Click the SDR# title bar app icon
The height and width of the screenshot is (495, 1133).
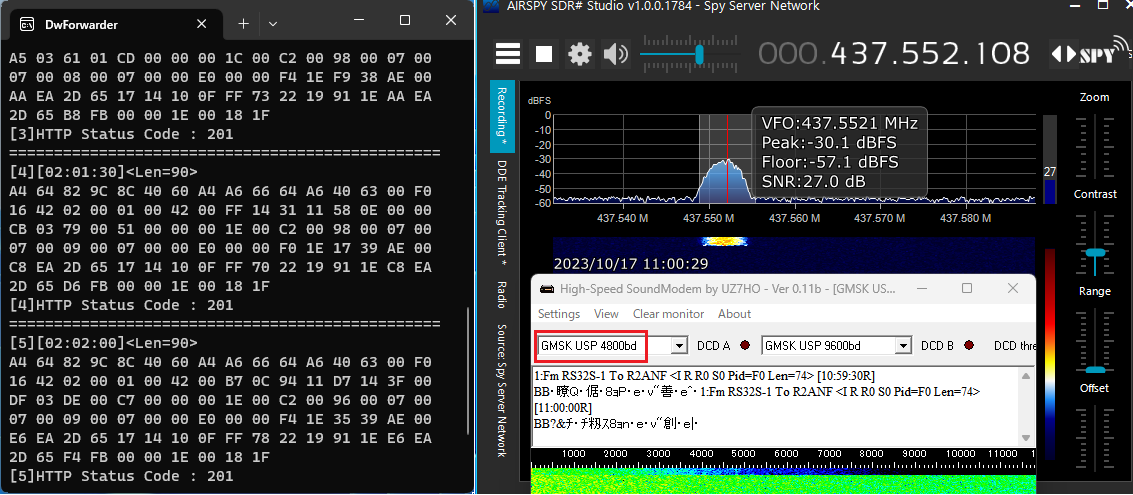tap(491, 6)
